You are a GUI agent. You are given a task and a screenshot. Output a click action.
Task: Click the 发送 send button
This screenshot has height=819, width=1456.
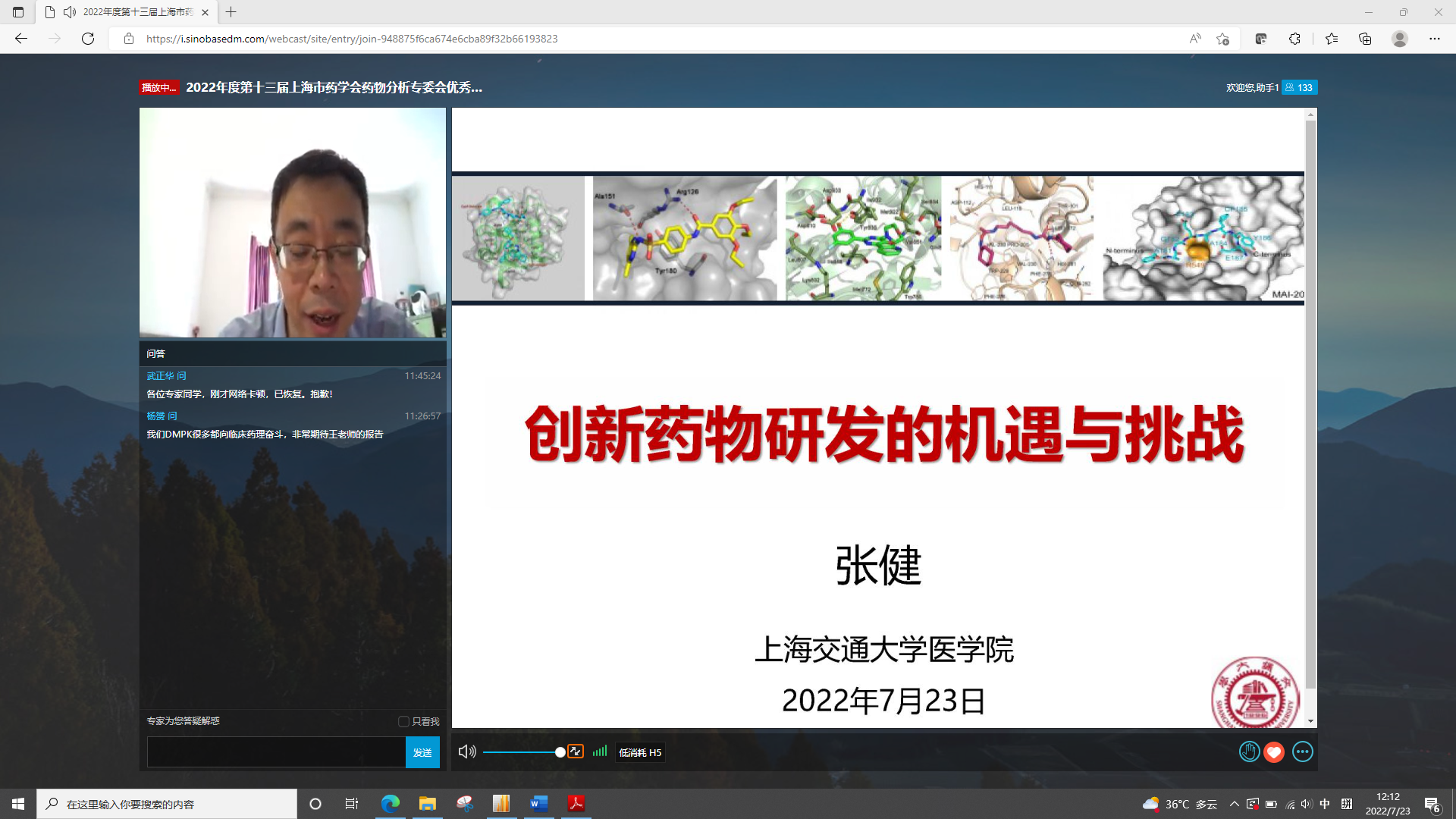click(422, 752)
